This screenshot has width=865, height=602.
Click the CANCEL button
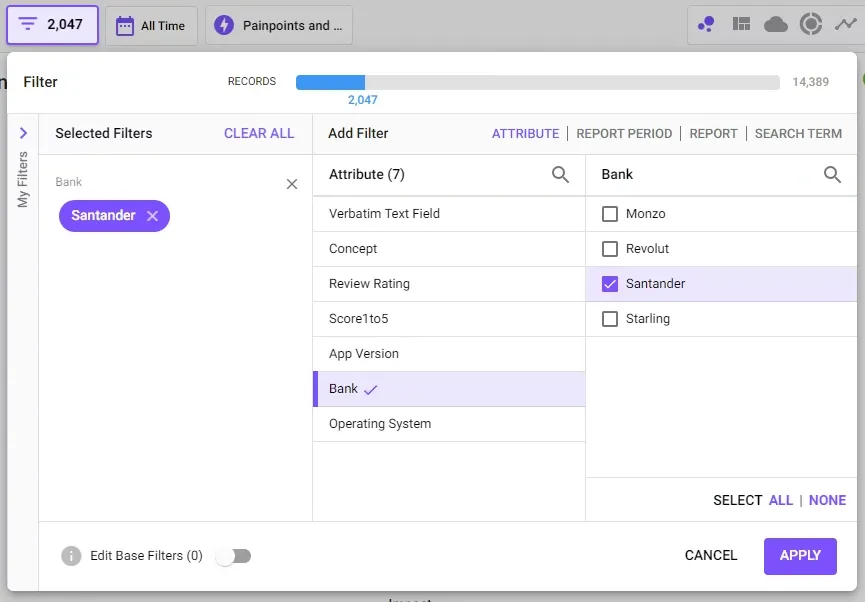[711, 556]
